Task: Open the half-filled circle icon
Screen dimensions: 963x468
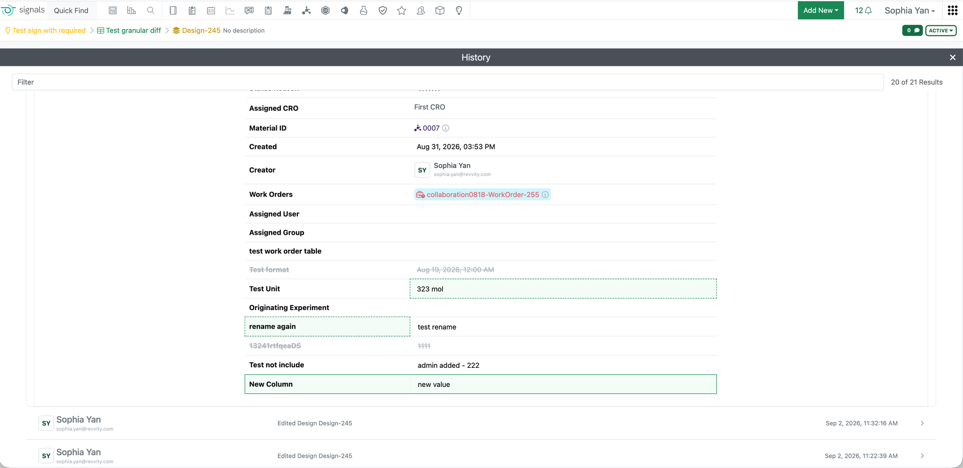Action: [345, 10]
